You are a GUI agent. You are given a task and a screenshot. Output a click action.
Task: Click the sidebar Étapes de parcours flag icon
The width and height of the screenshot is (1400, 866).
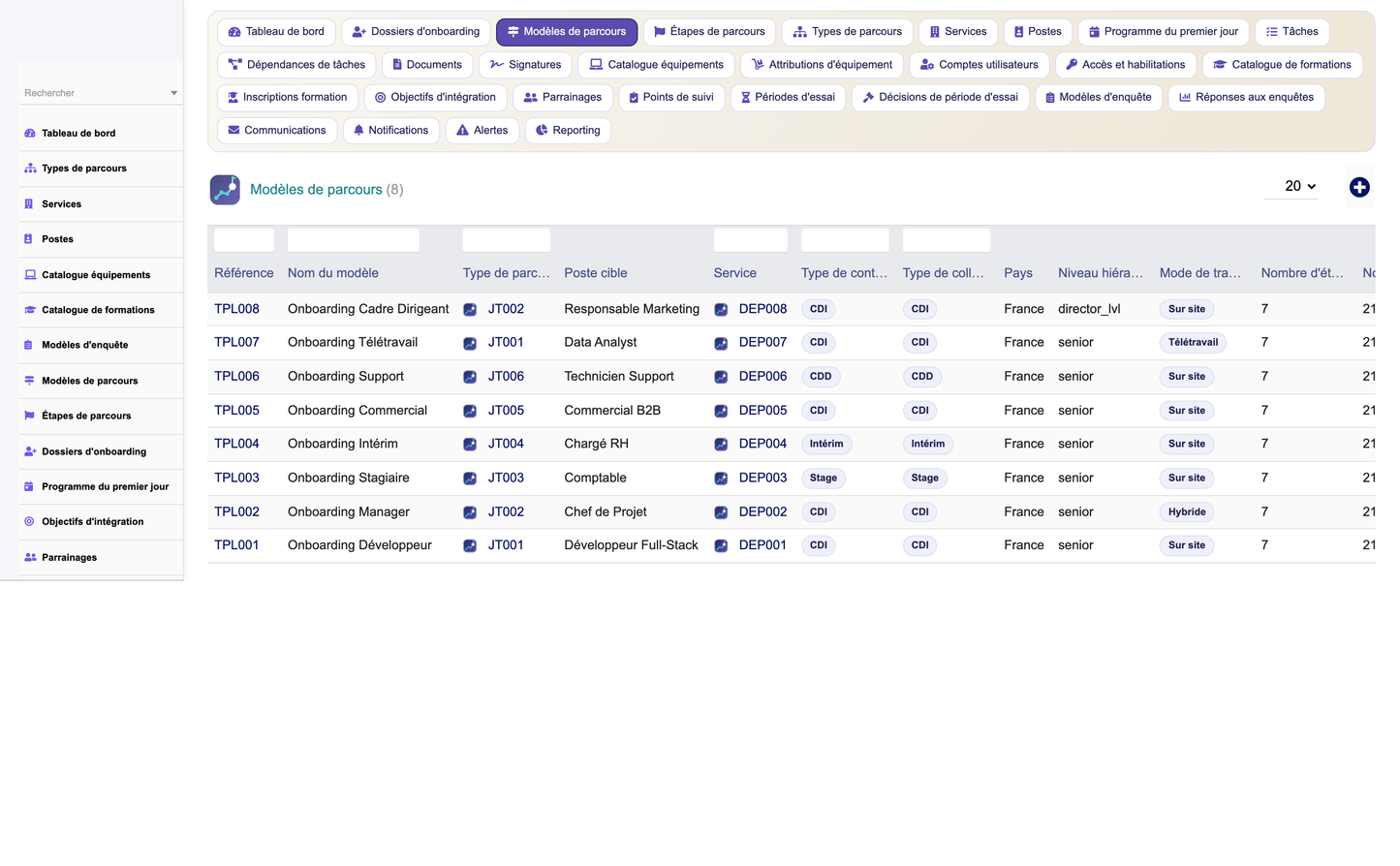tap(29, 416)
